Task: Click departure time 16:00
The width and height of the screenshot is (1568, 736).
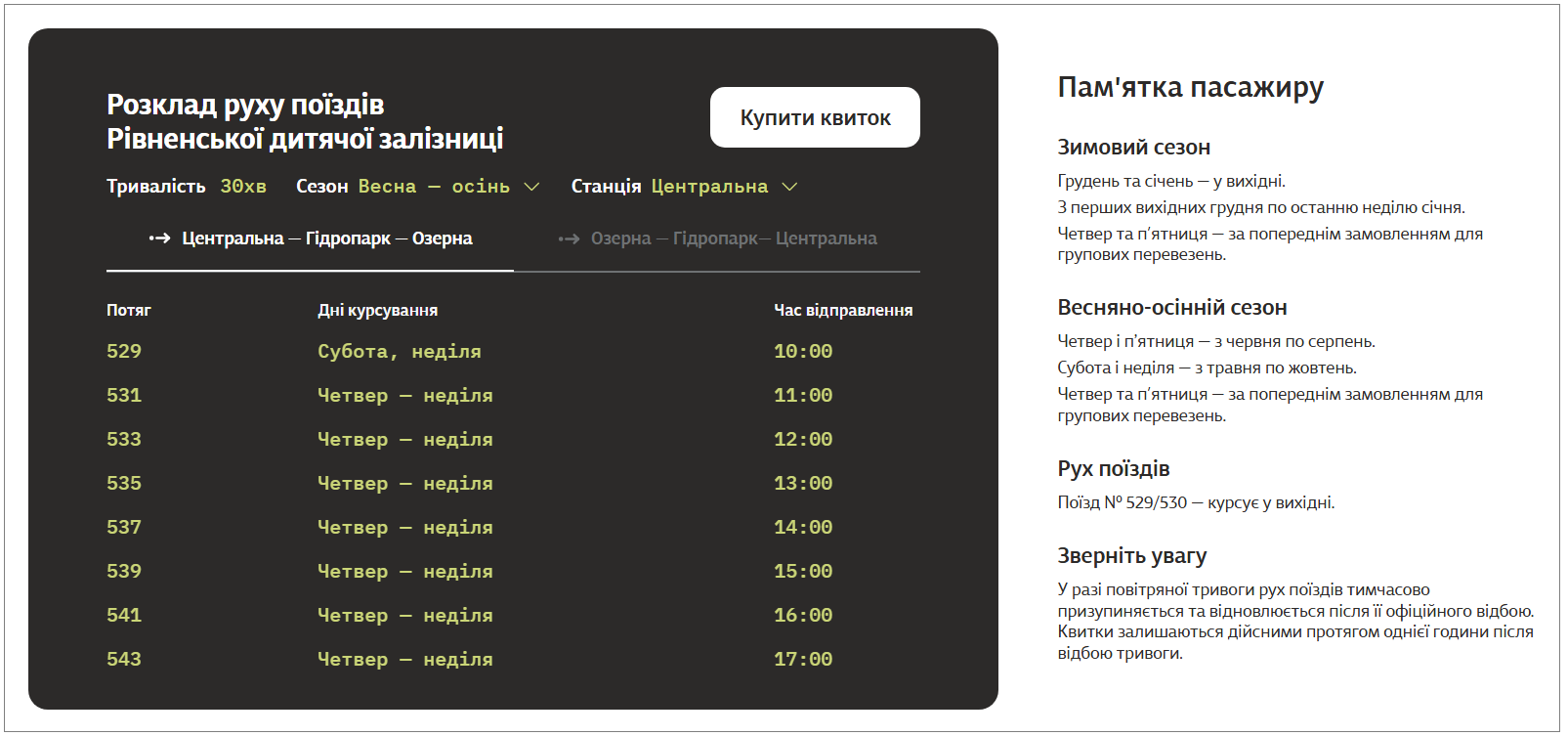Action: click(803, 616)
